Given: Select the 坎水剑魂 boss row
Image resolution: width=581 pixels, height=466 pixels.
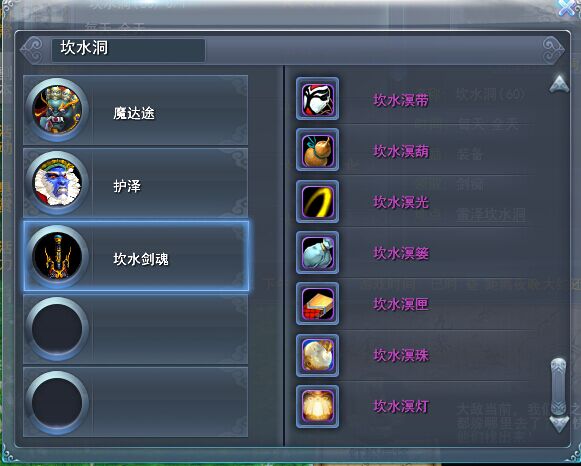Looking at the screenshot, I should pyautogui.click(x=136, y=256).
